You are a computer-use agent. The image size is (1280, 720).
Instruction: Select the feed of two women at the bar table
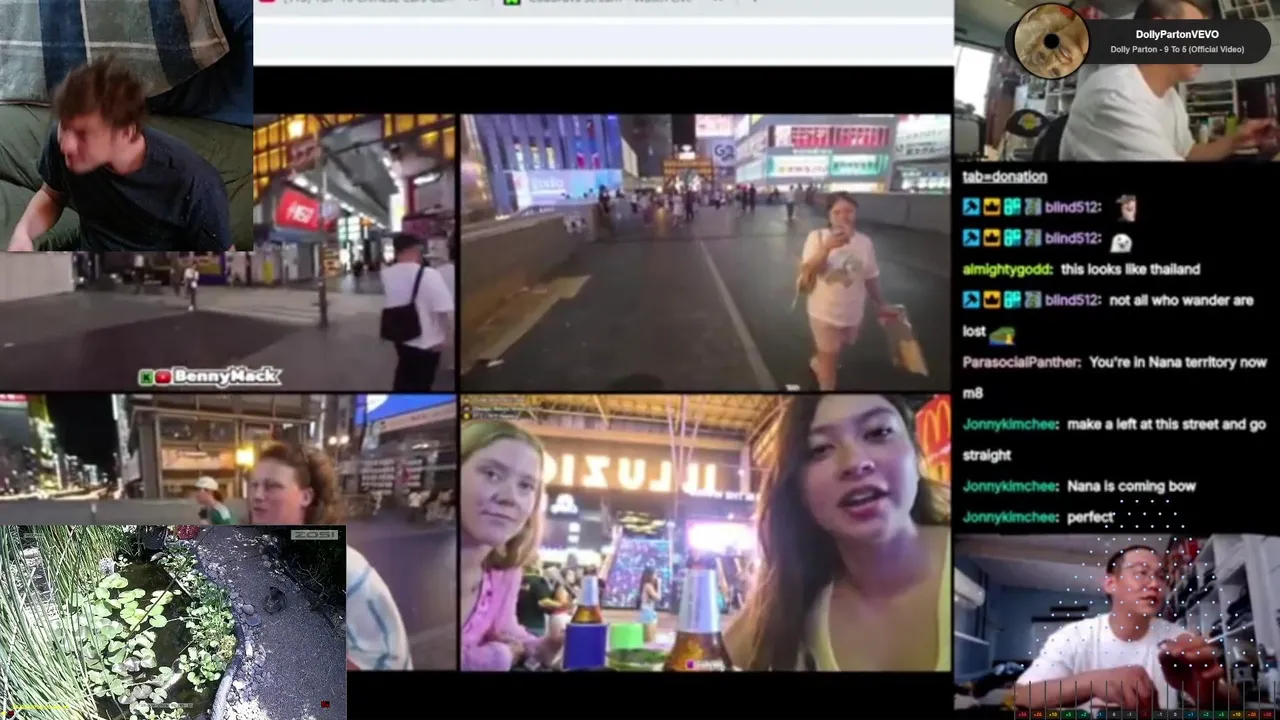pos(706,532)
